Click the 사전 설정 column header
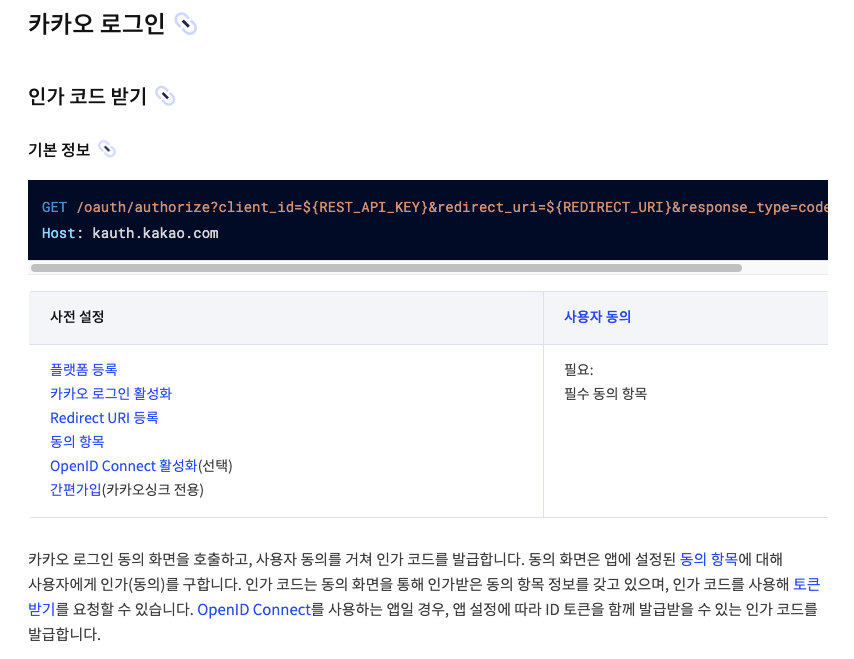The height and width of the screenshot is (659, 854). coord(77,317)
